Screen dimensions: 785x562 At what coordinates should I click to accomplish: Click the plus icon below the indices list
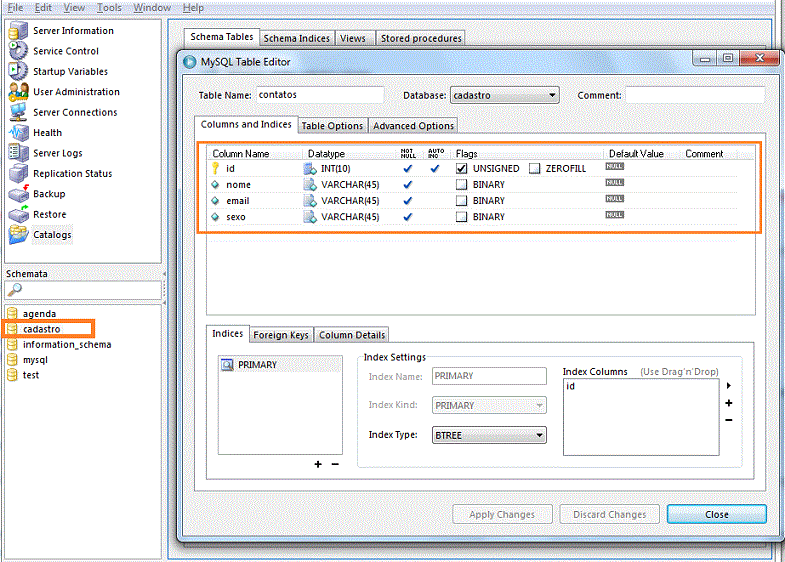tap(318, 464)
